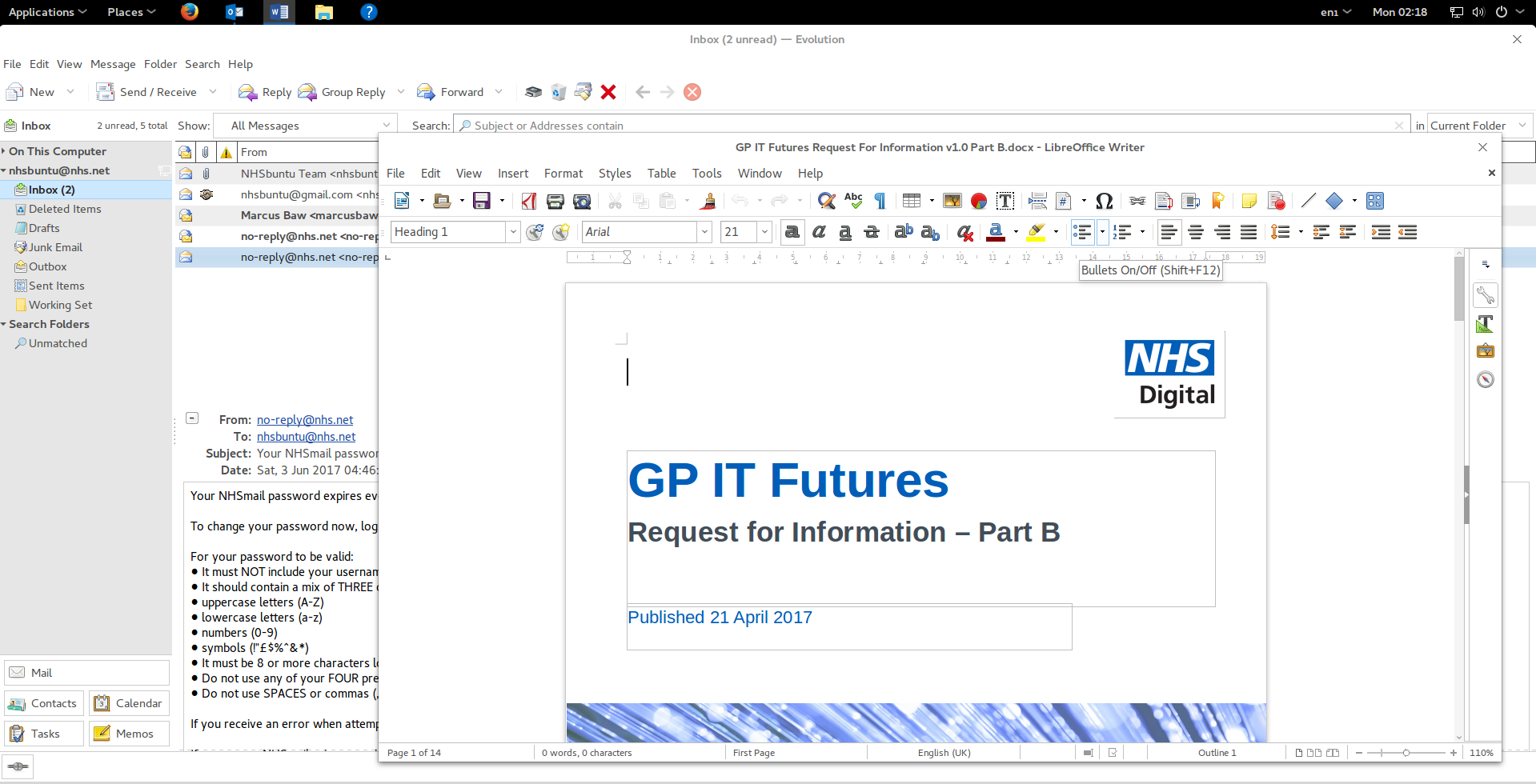Click the New Style icon

(561, 232)
